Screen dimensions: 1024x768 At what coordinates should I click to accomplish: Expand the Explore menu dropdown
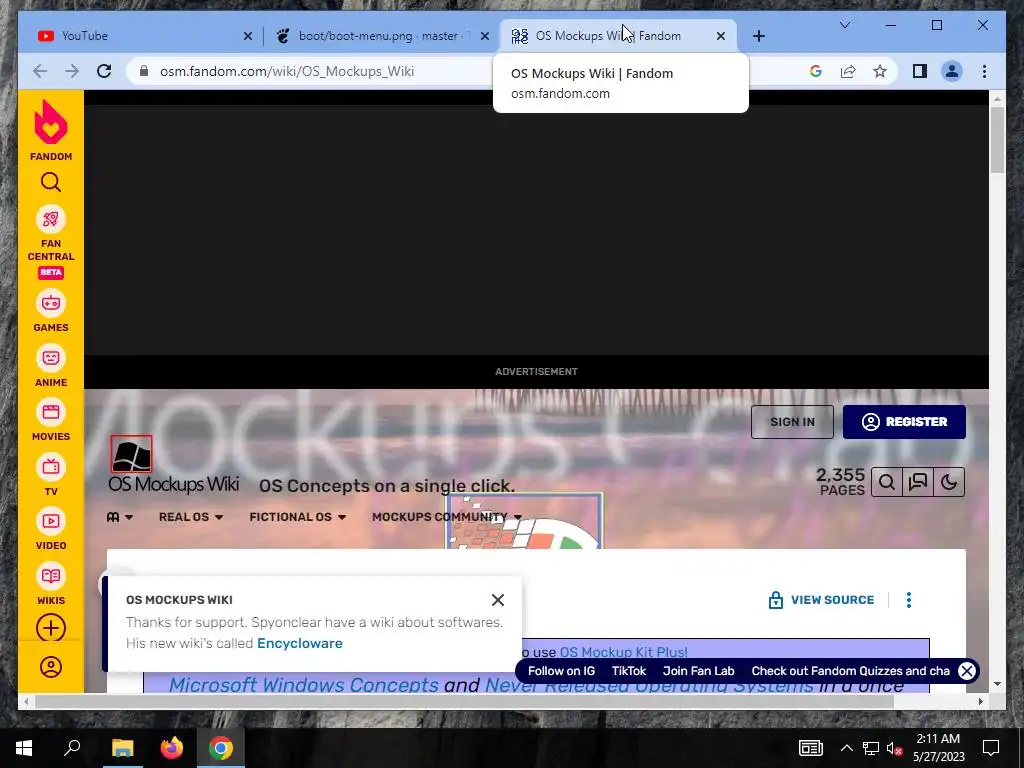(x=120, y=517)
